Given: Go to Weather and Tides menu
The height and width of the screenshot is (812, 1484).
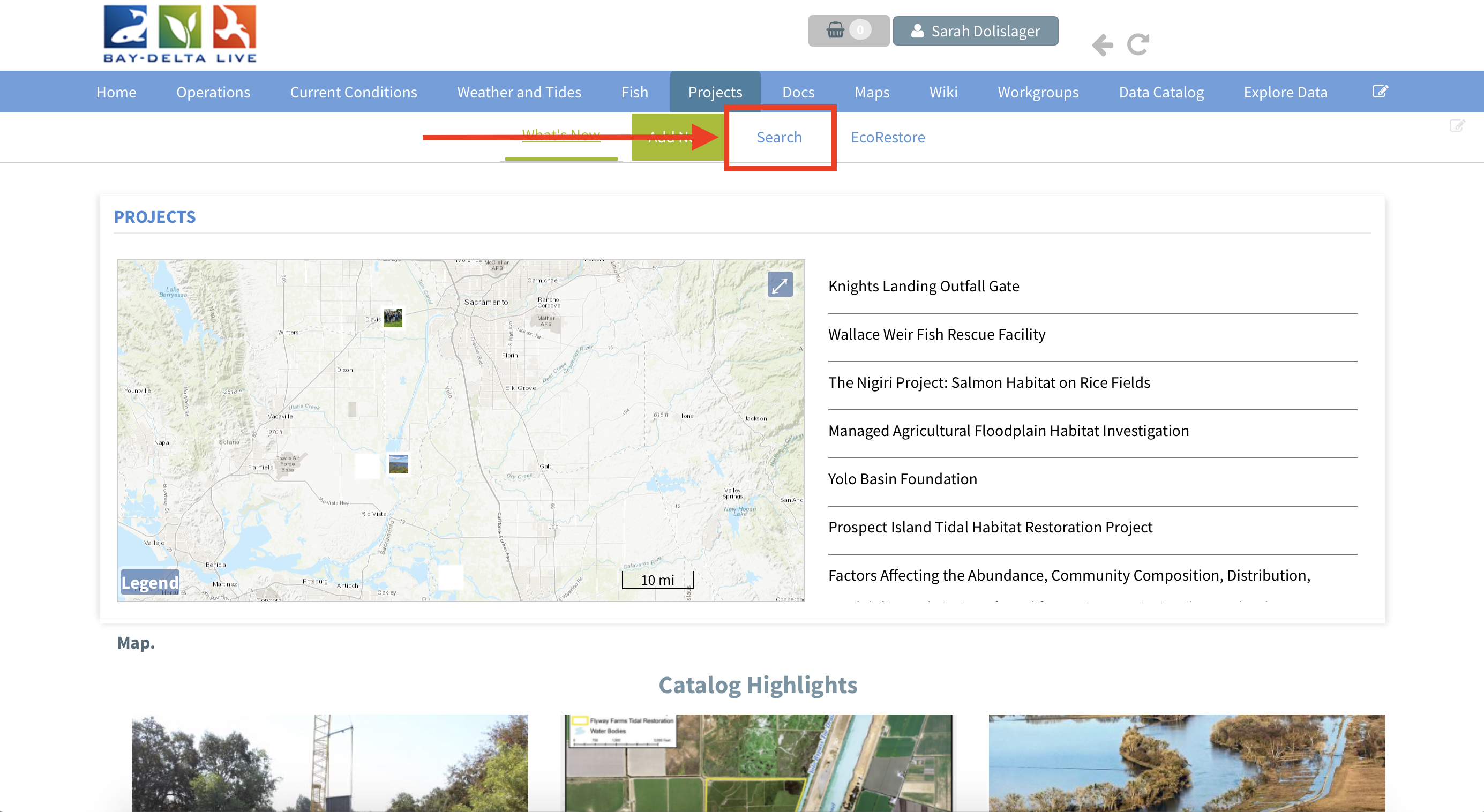Looking at the screenshot, I should click(519, 92).
